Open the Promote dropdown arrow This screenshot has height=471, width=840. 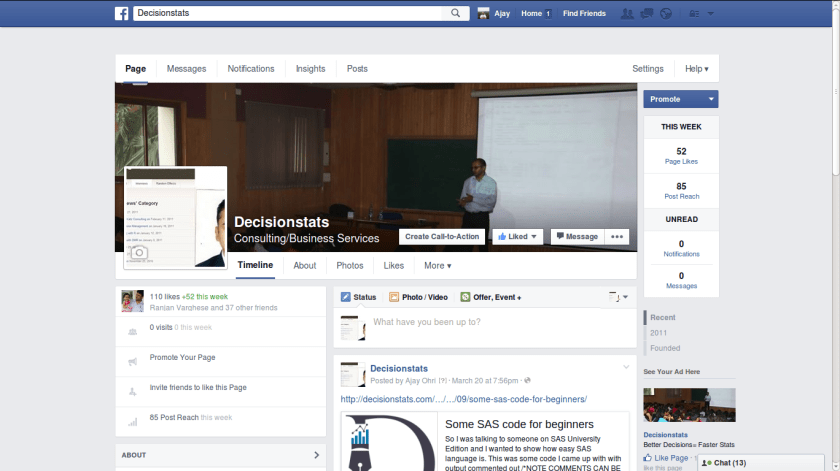tap(711, 99)
